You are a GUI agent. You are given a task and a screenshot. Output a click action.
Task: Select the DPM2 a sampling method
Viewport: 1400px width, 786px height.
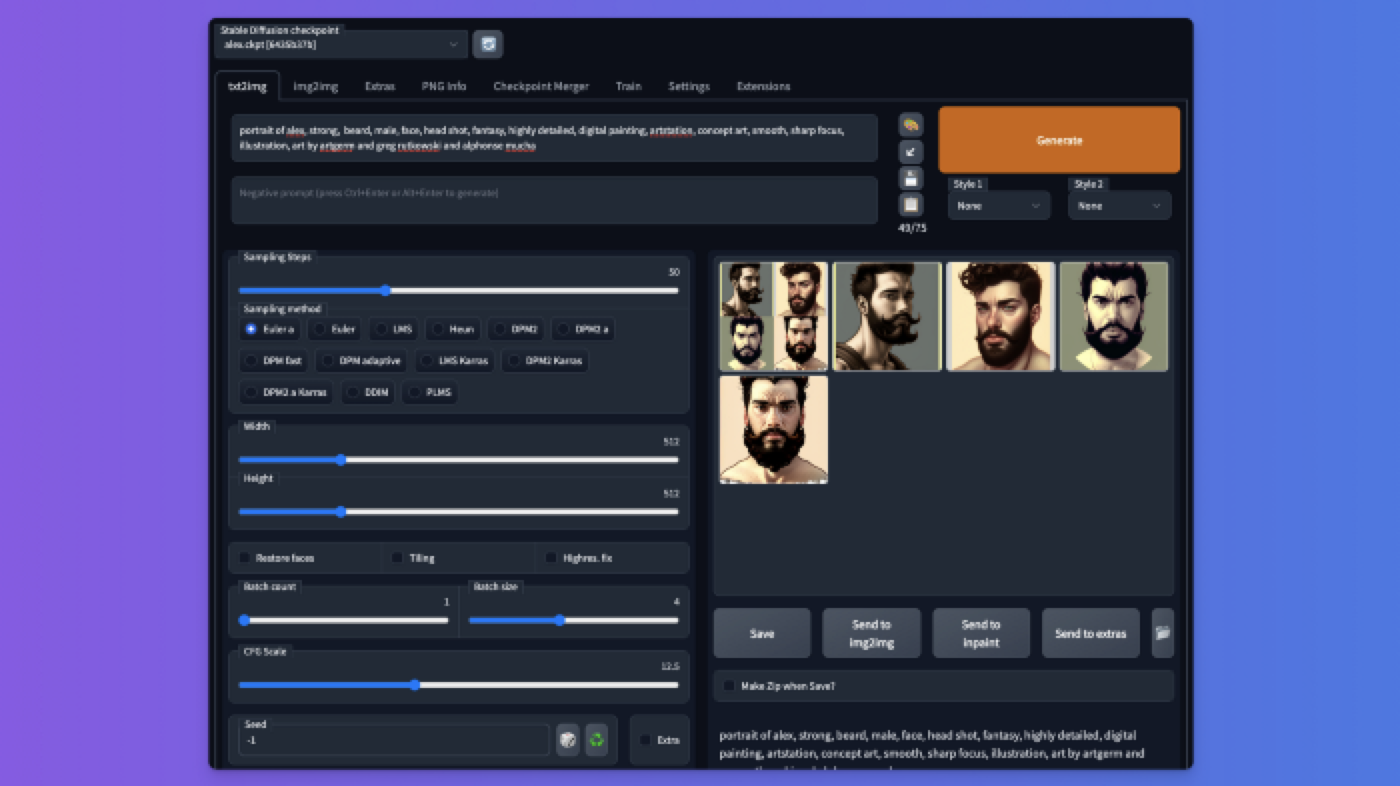click(582, 328)
